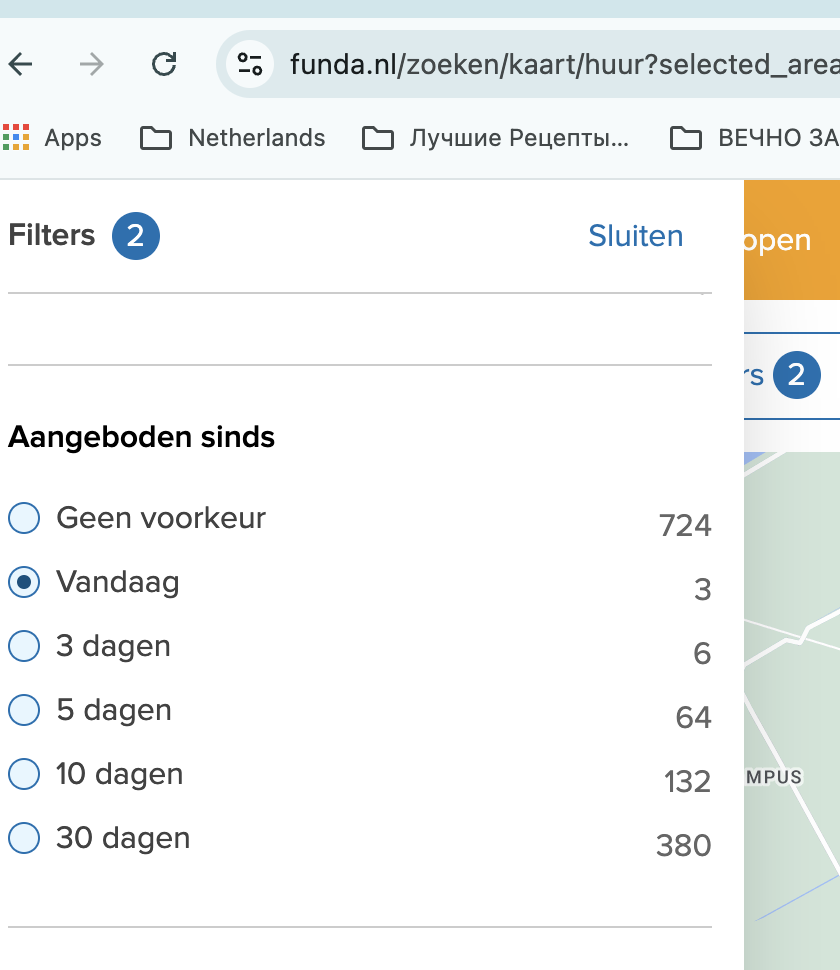Open site information icon in address bar

coord(250,65)
